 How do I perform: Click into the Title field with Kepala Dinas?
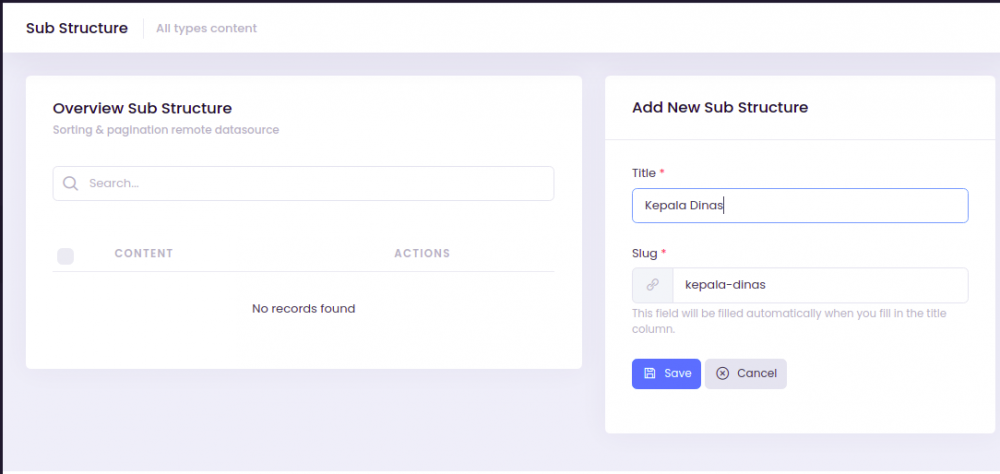tap(800, 205)
